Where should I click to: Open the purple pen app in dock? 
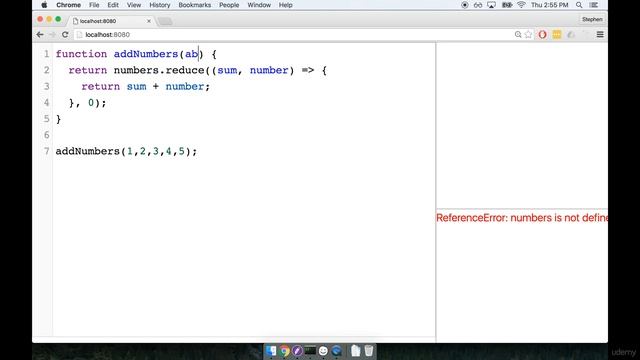297,351
